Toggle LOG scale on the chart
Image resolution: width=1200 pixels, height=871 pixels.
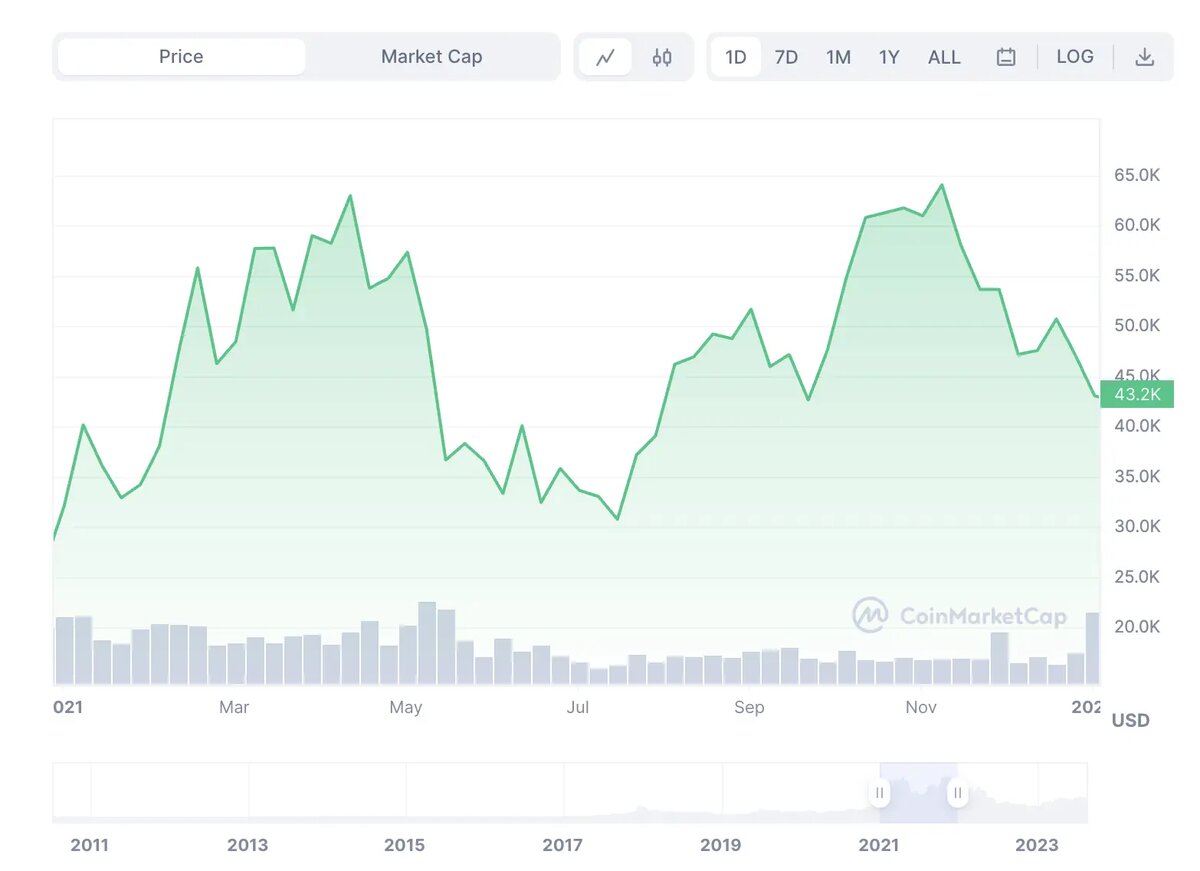point(1075,57)
